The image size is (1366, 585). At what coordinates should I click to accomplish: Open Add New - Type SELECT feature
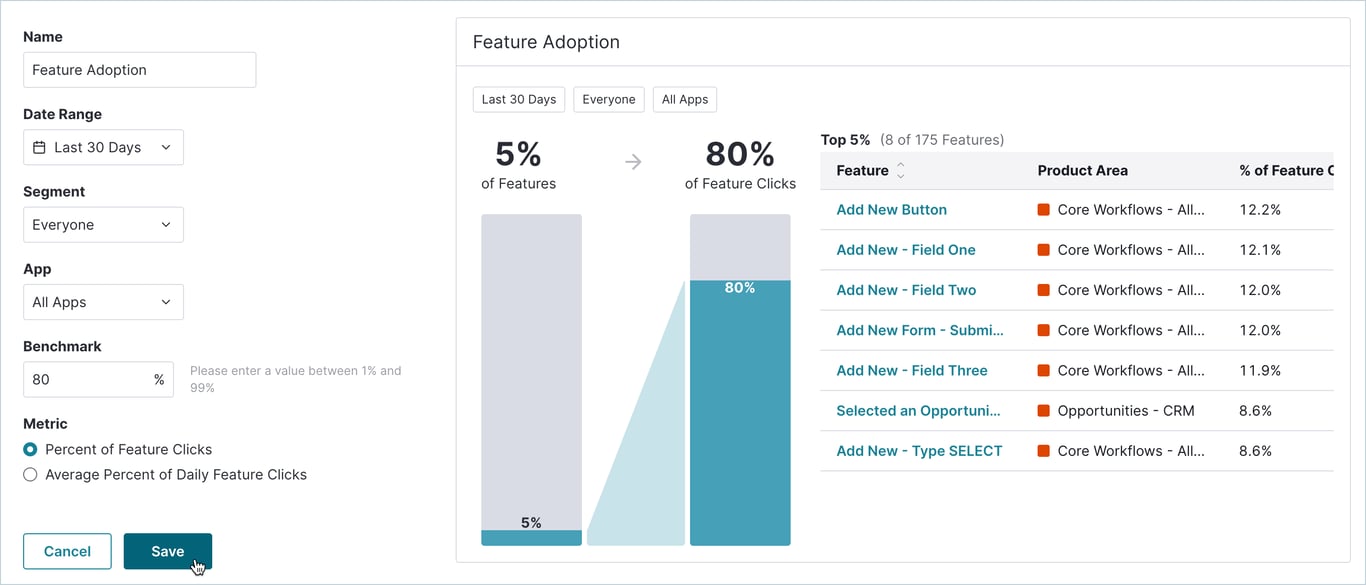point(919,451)
